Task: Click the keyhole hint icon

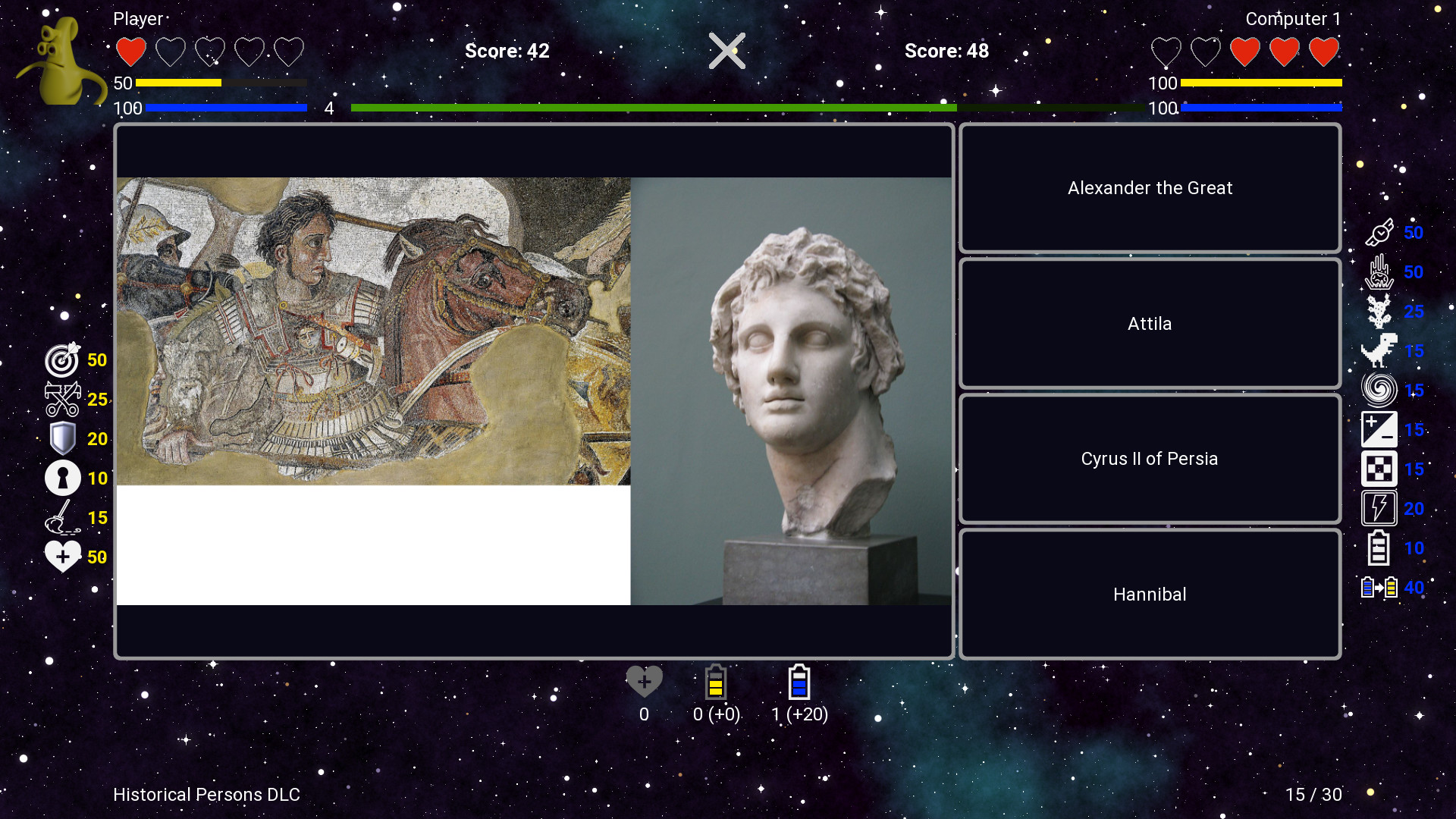Action: (62, 479)
